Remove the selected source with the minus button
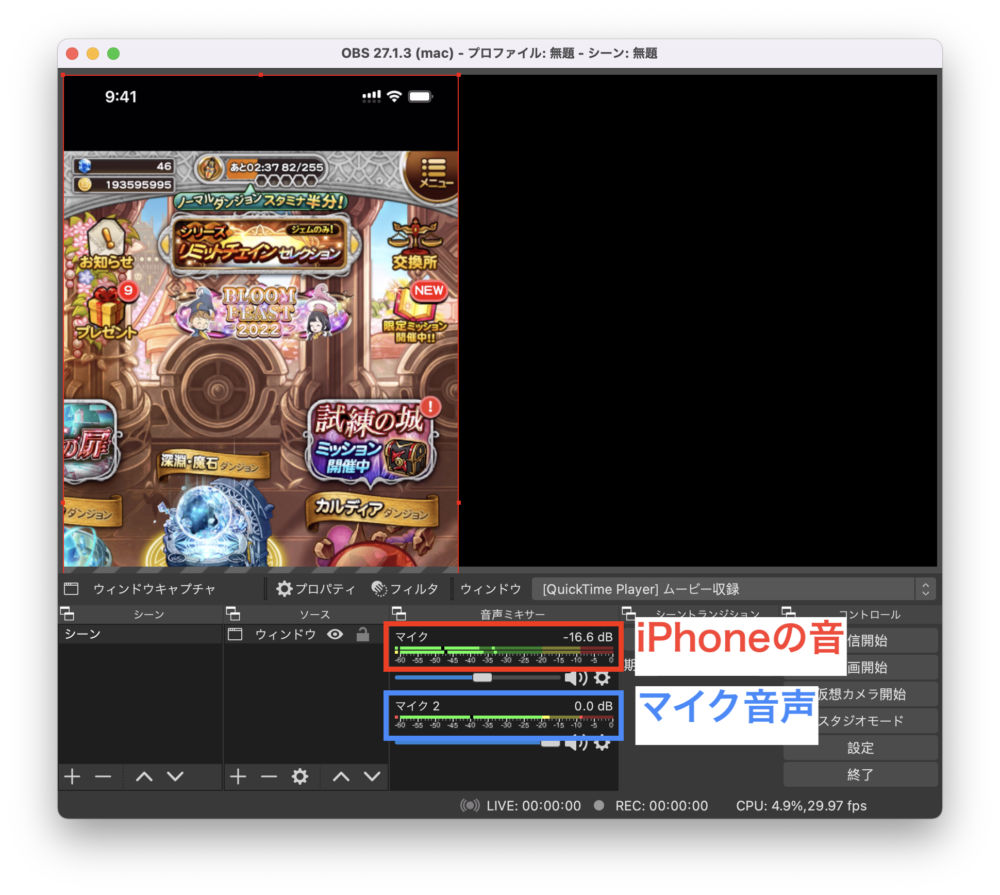 pyautogui.click(x=269, y=776)
